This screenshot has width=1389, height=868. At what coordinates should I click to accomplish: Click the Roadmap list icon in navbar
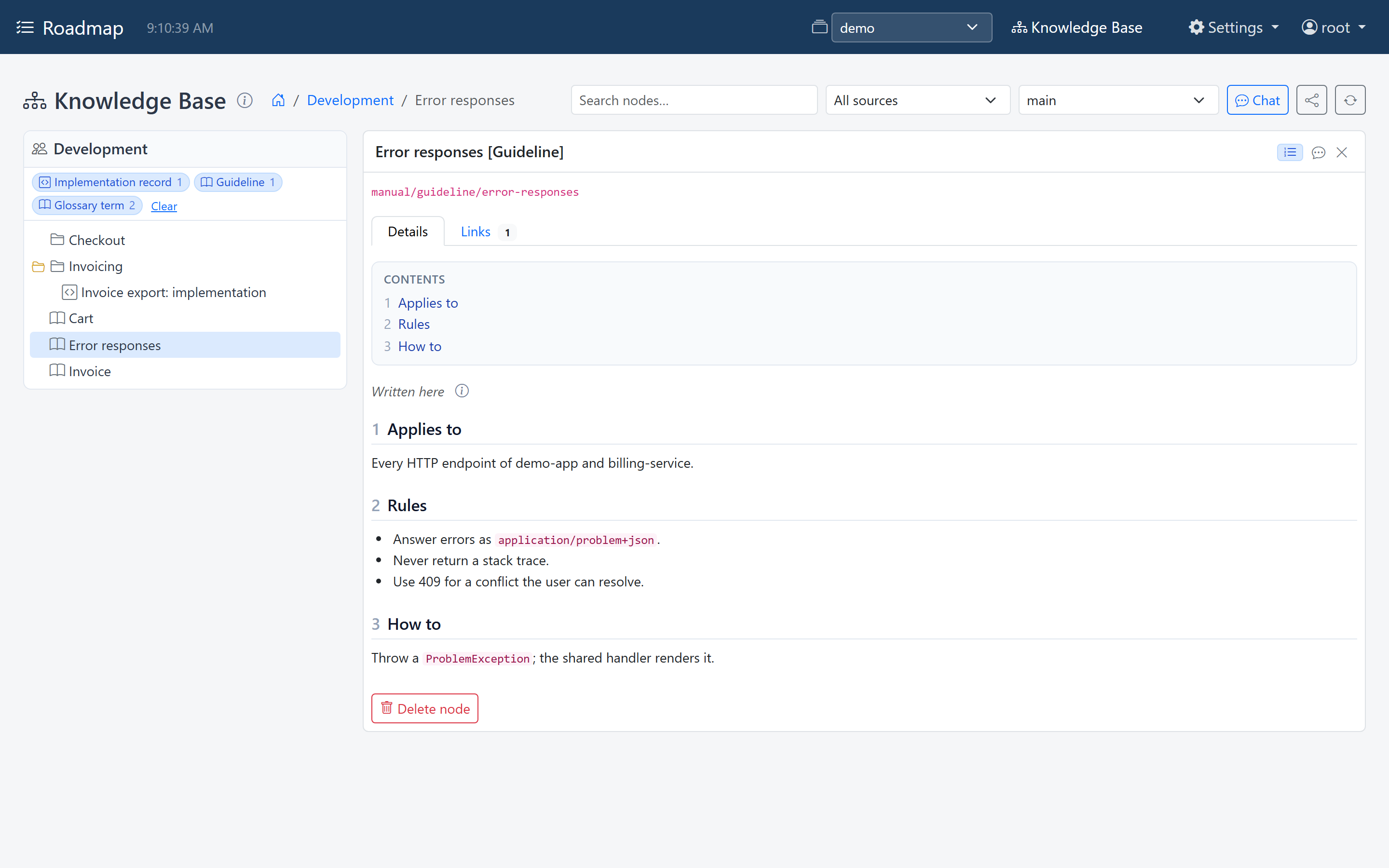[25, 27]
